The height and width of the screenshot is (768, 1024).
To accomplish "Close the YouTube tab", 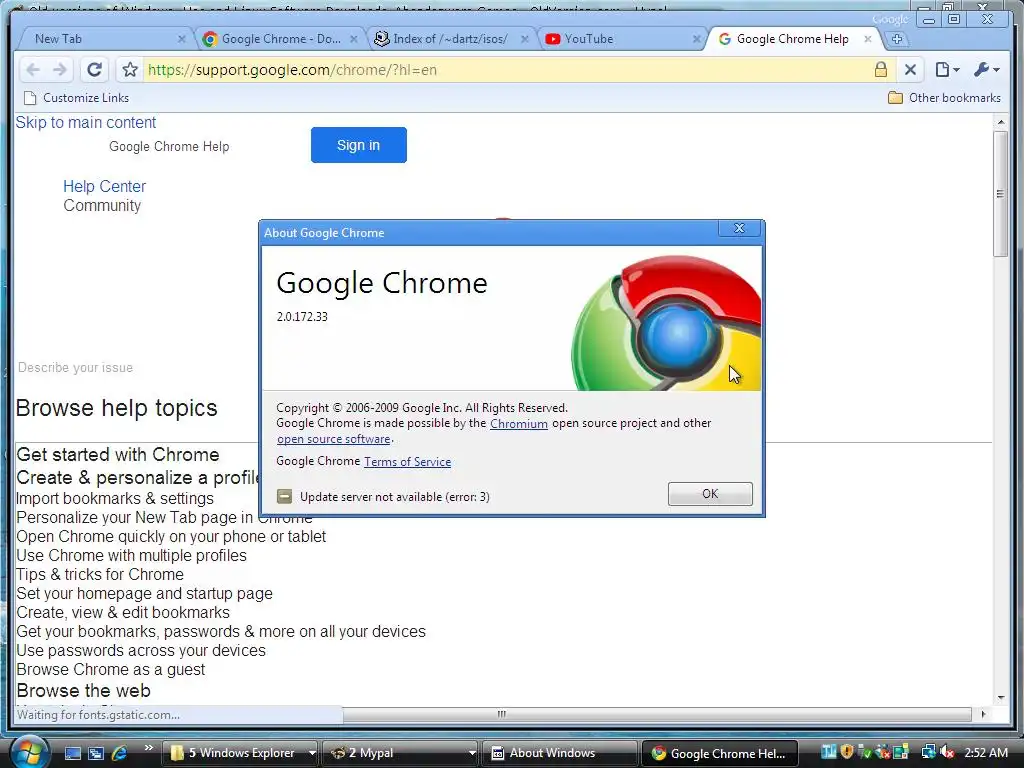I will [x=696, y=39].
